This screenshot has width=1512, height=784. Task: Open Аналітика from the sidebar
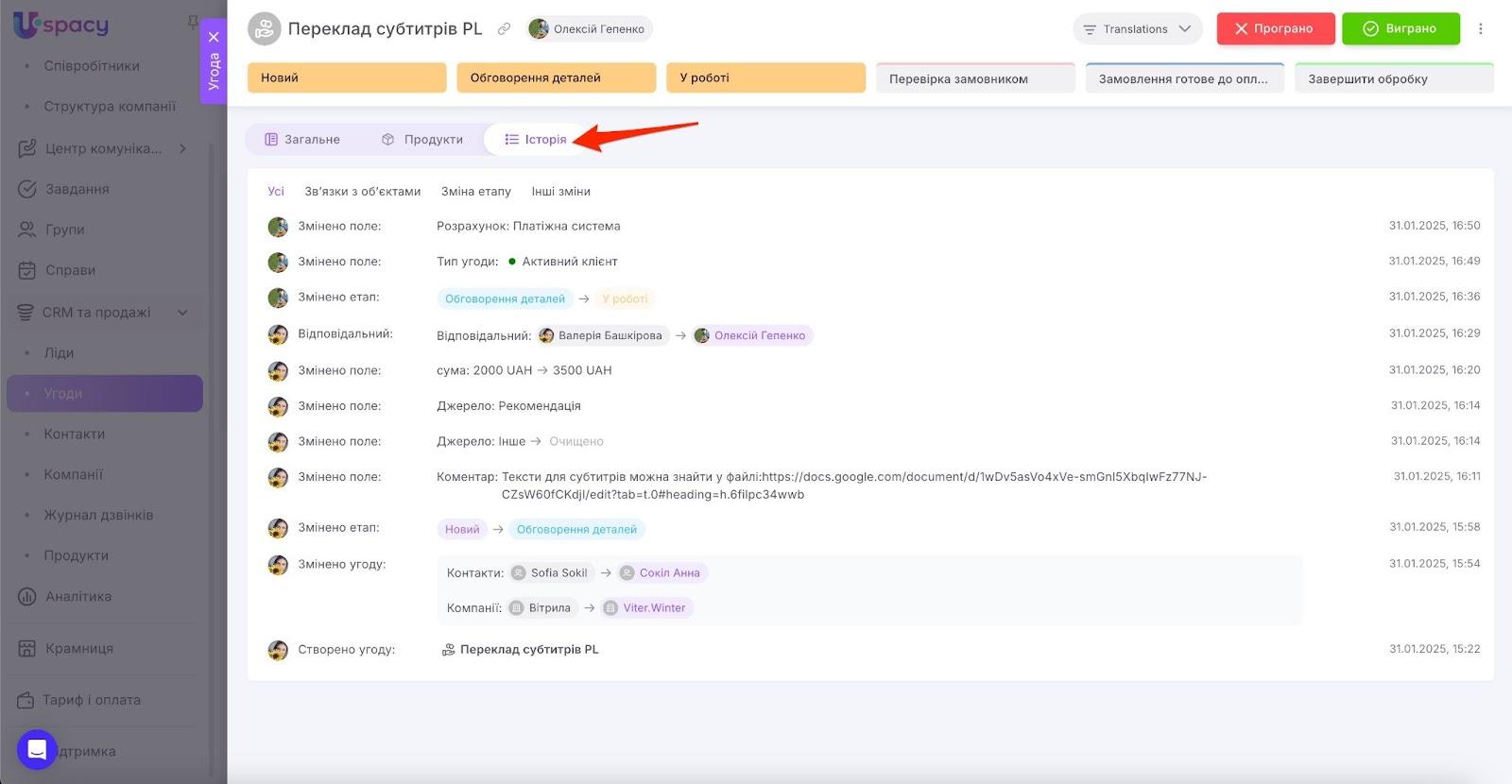[x=77, y=596]
